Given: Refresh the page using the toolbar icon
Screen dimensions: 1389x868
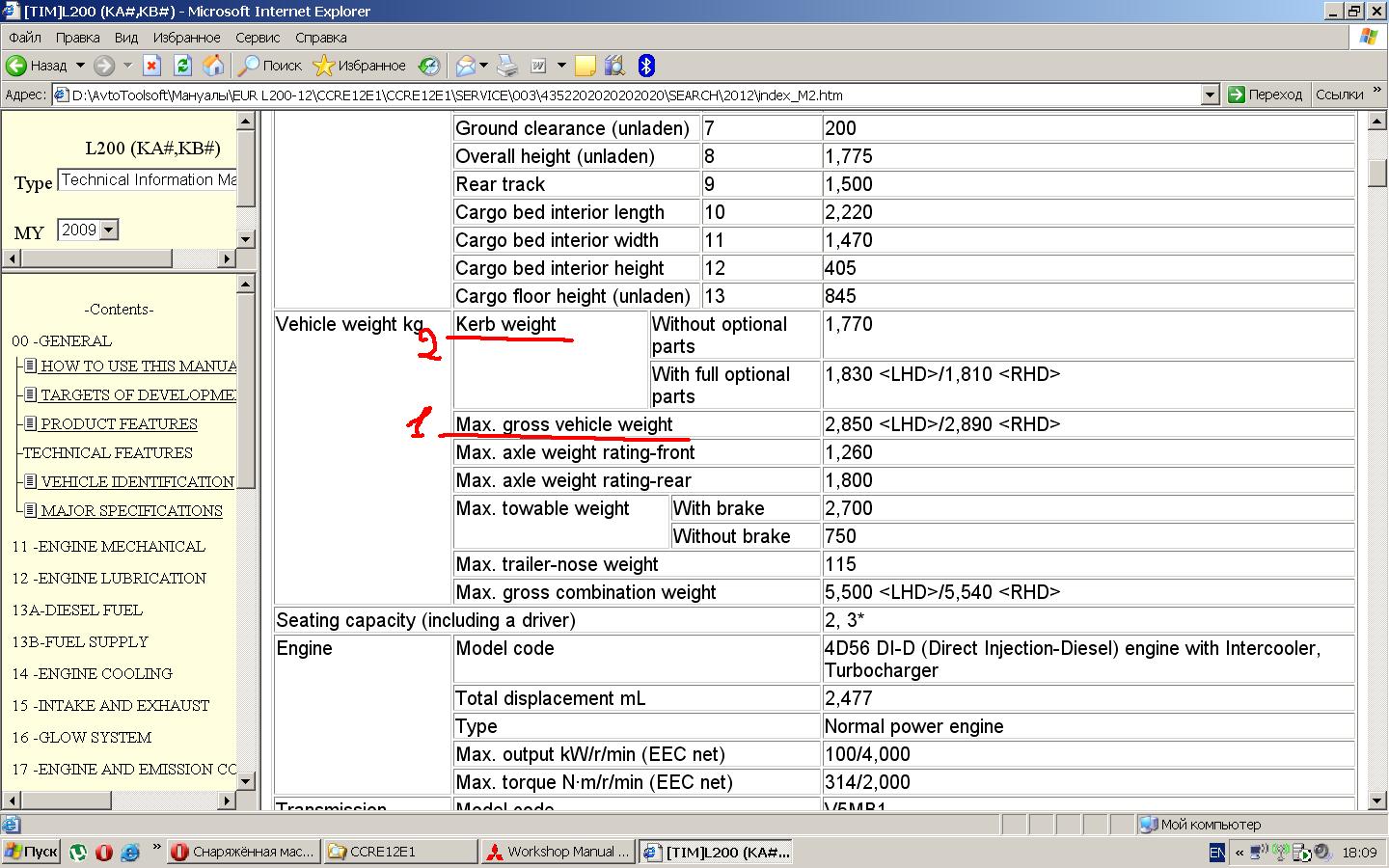Looking at the screenshot, I should (182, 66).
